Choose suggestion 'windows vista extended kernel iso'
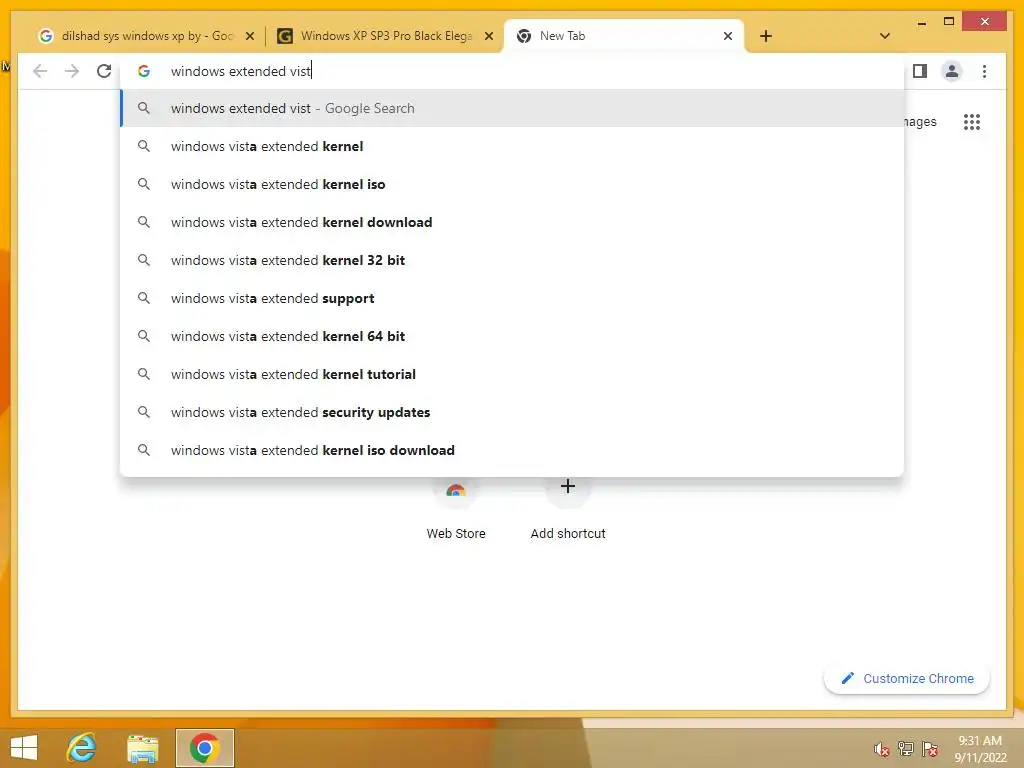This screenshot has height=768, width=1024. point(513,184)
